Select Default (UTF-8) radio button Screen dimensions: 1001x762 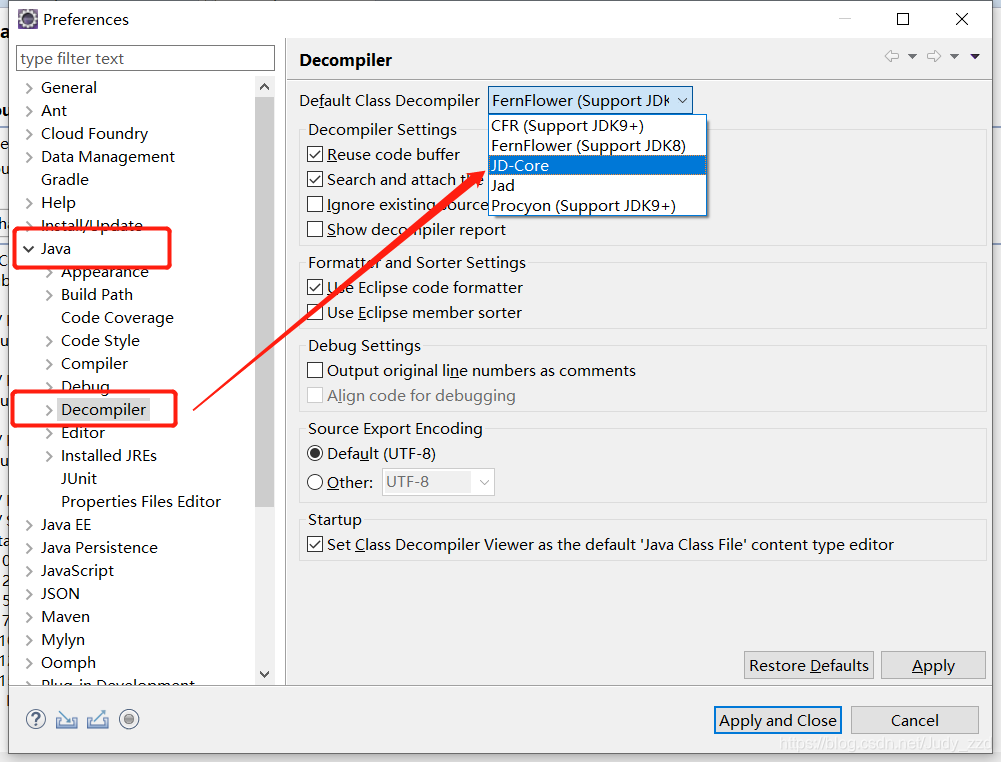coord(315,453)
